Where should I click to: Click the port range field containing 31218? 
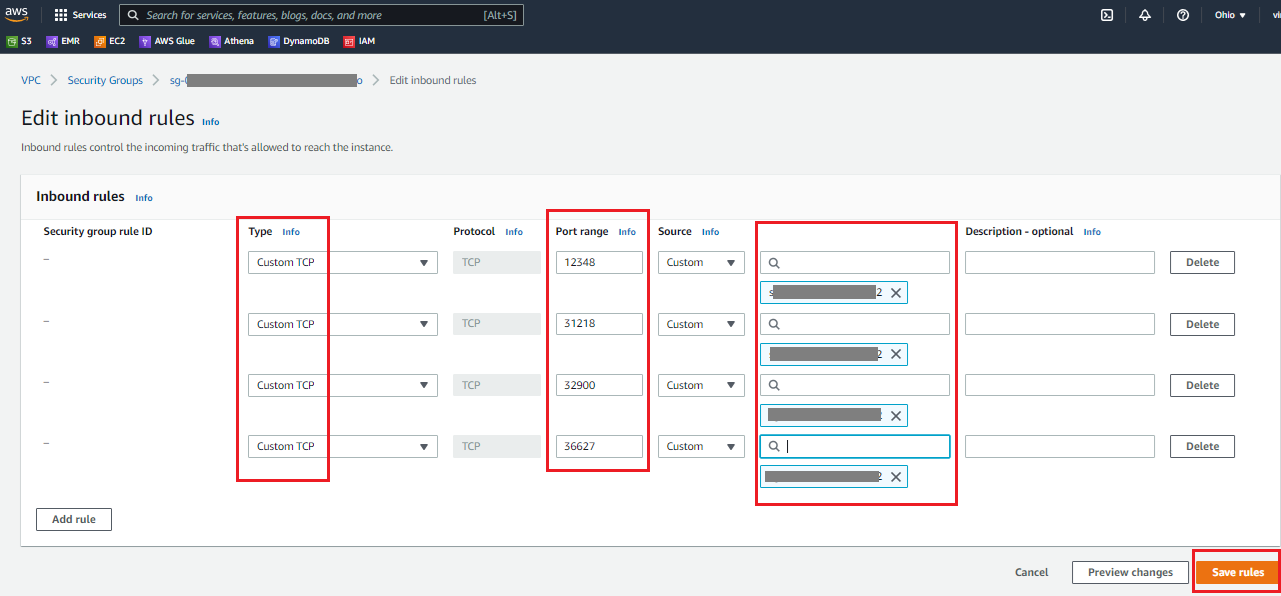pyautogui.click(x=599, y=324)
